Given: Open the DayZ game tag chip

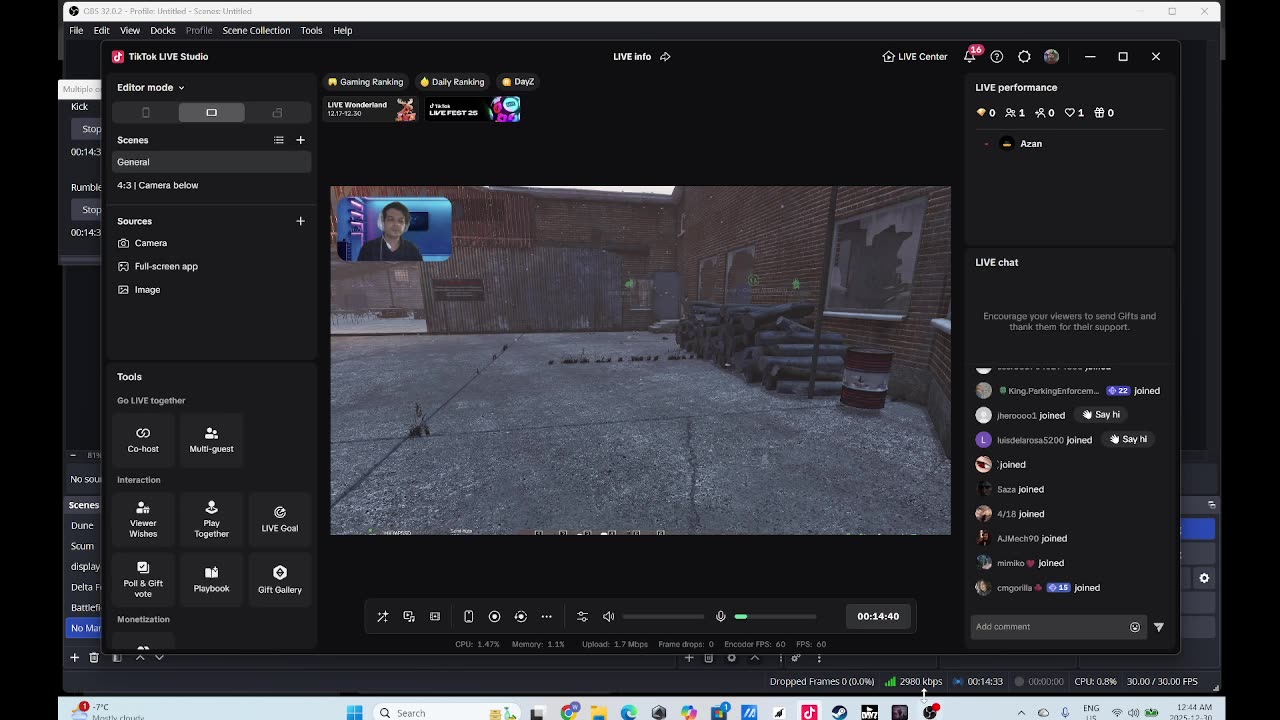Looking at the screenshot, I should point(518,82).
